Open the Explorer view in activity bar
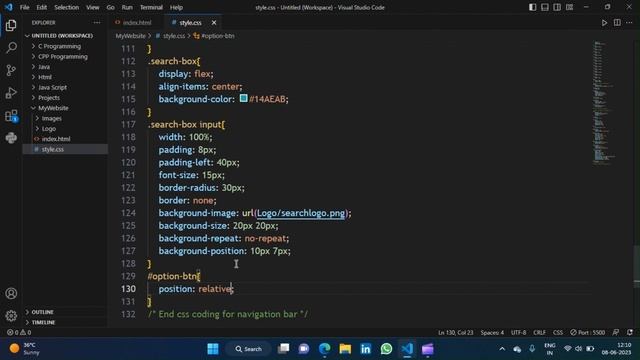The height and width of the screenshot is (360, 640). (11, 25)
